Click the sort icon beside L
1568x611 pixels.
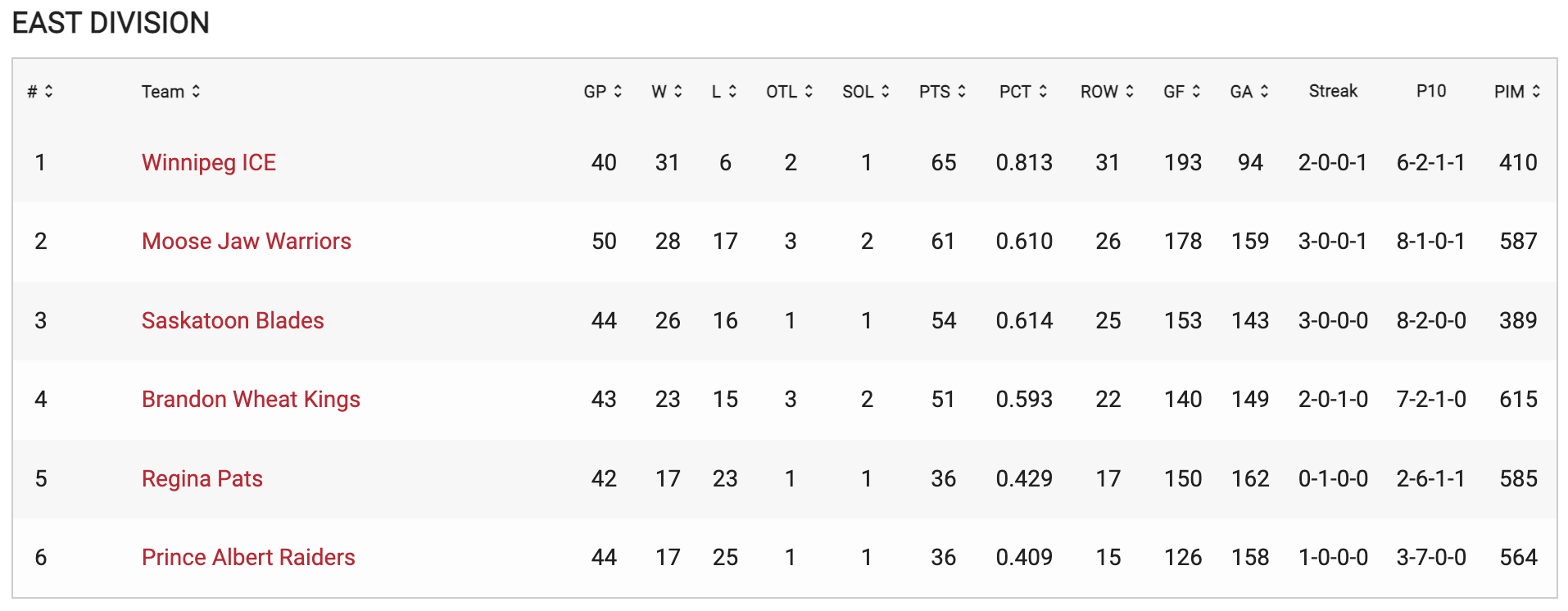tap(732, 92)
